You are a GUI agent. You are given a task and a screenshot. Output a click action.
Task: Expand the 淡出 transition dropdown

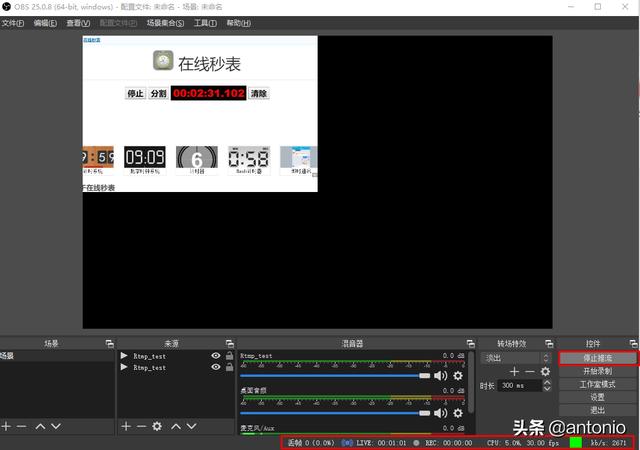(545, 357)
